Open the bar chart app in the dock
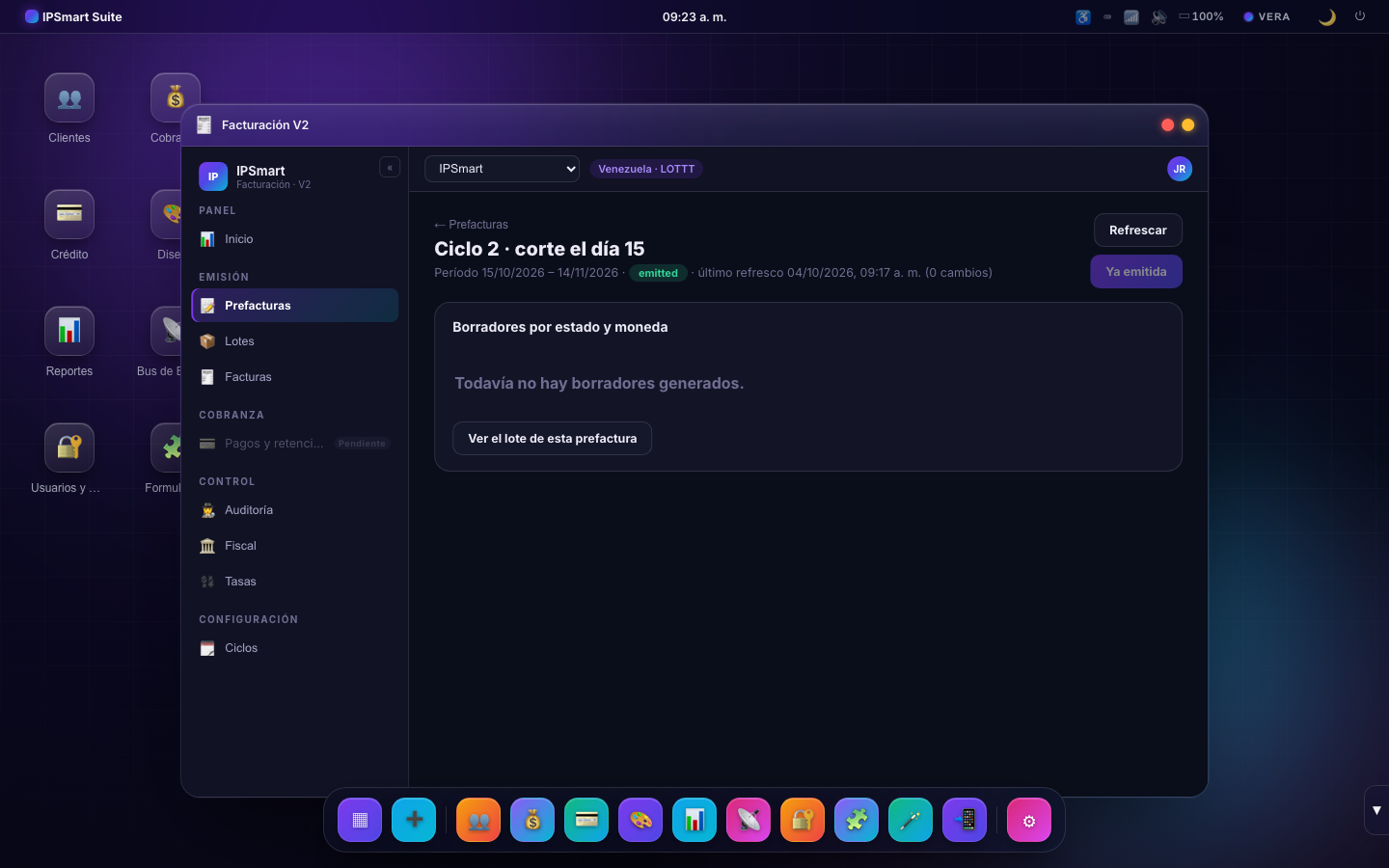 tap(694, 820)
